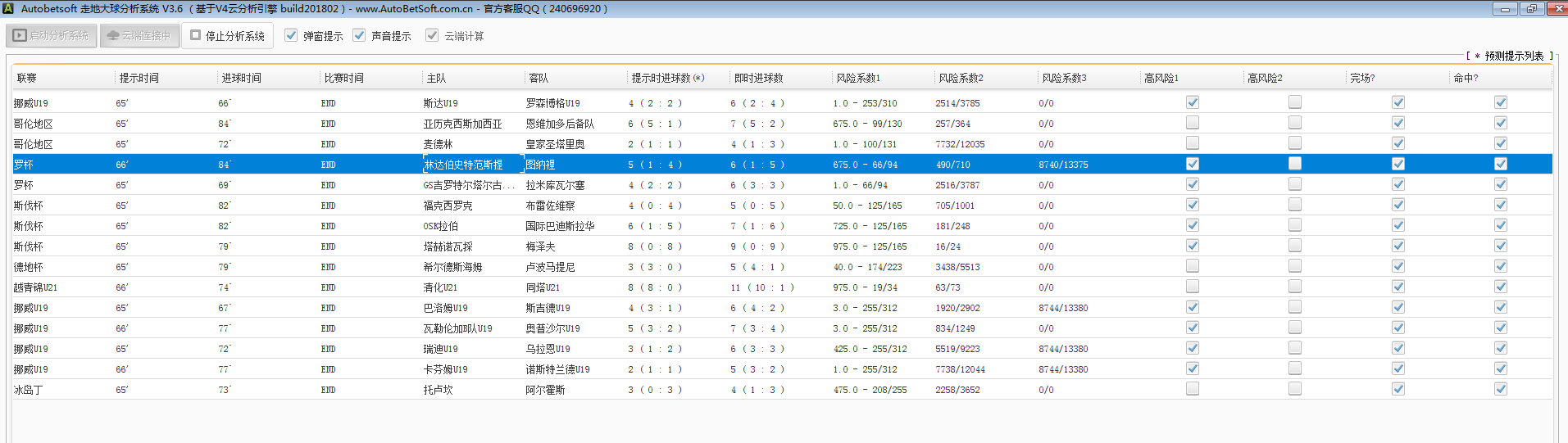Sort by the 联赛 column header
Screen dimensions: 1568x443
(x=27, y=78)
